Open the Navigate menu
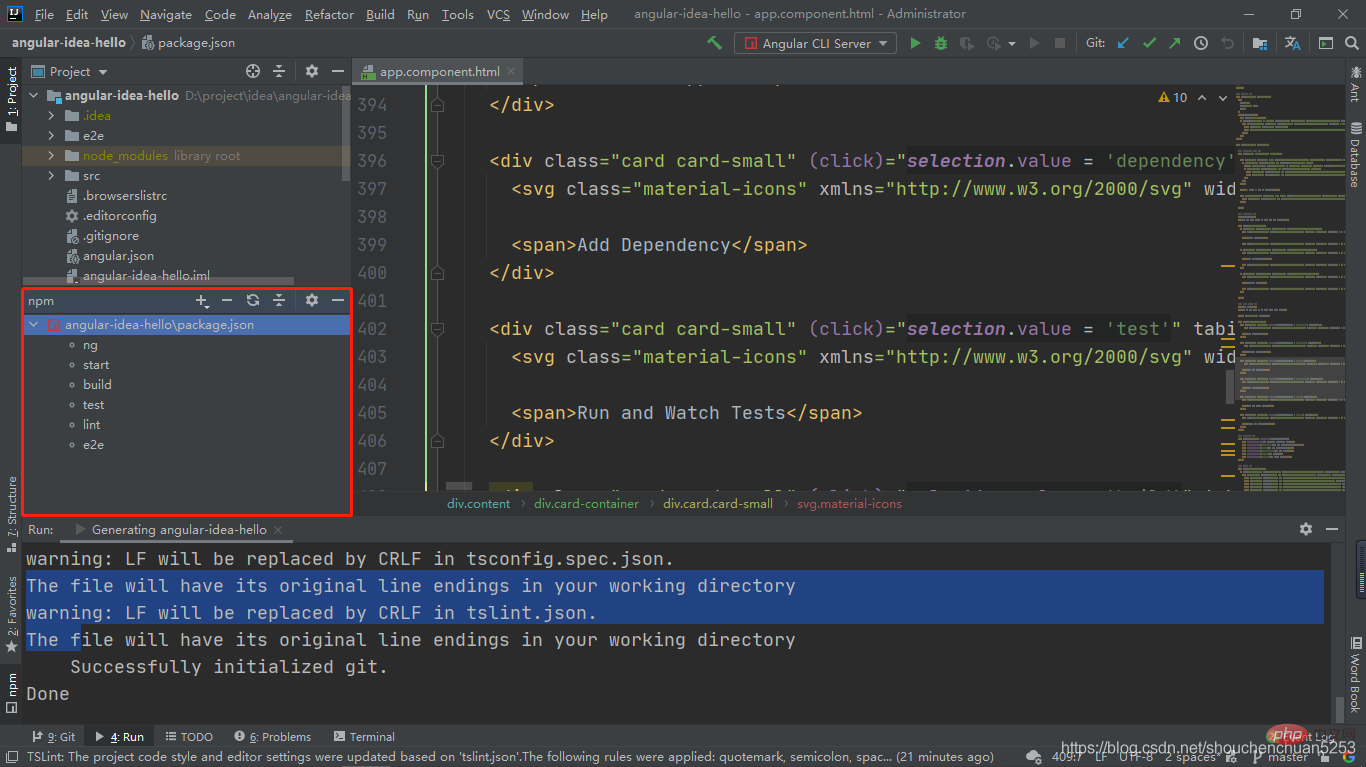This screenshot has height=767, width=1366. 166,14
